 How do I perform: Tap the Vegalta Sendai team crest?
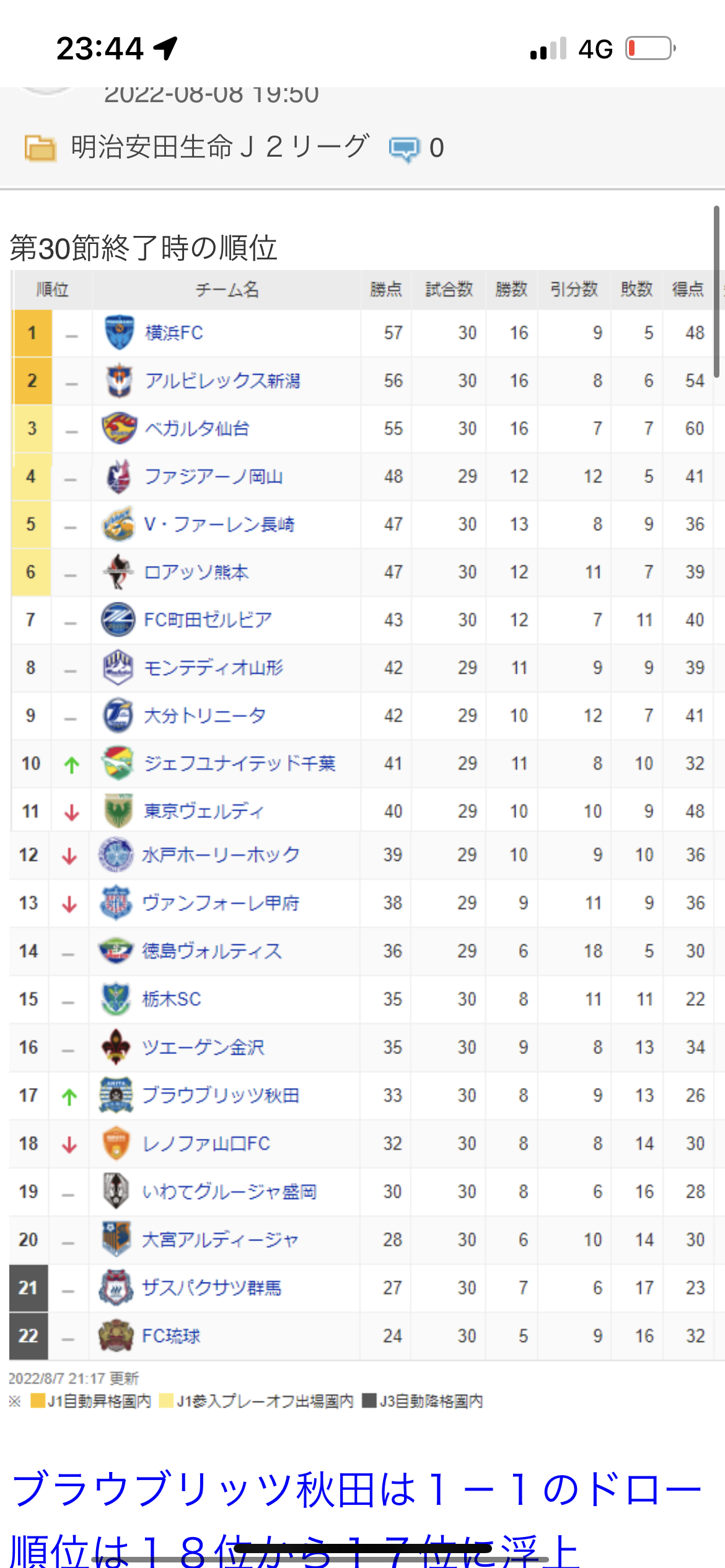tap(119, 428)
